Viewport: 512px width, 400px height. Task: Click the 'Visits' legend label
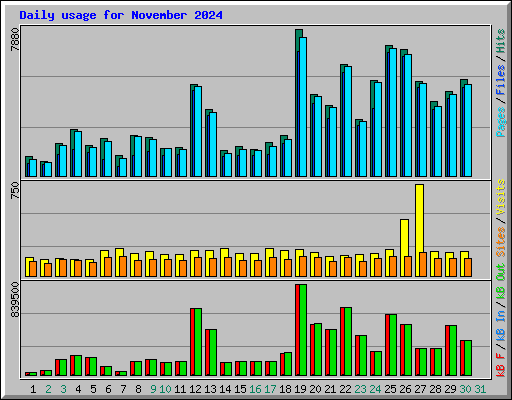coord(501,197)
